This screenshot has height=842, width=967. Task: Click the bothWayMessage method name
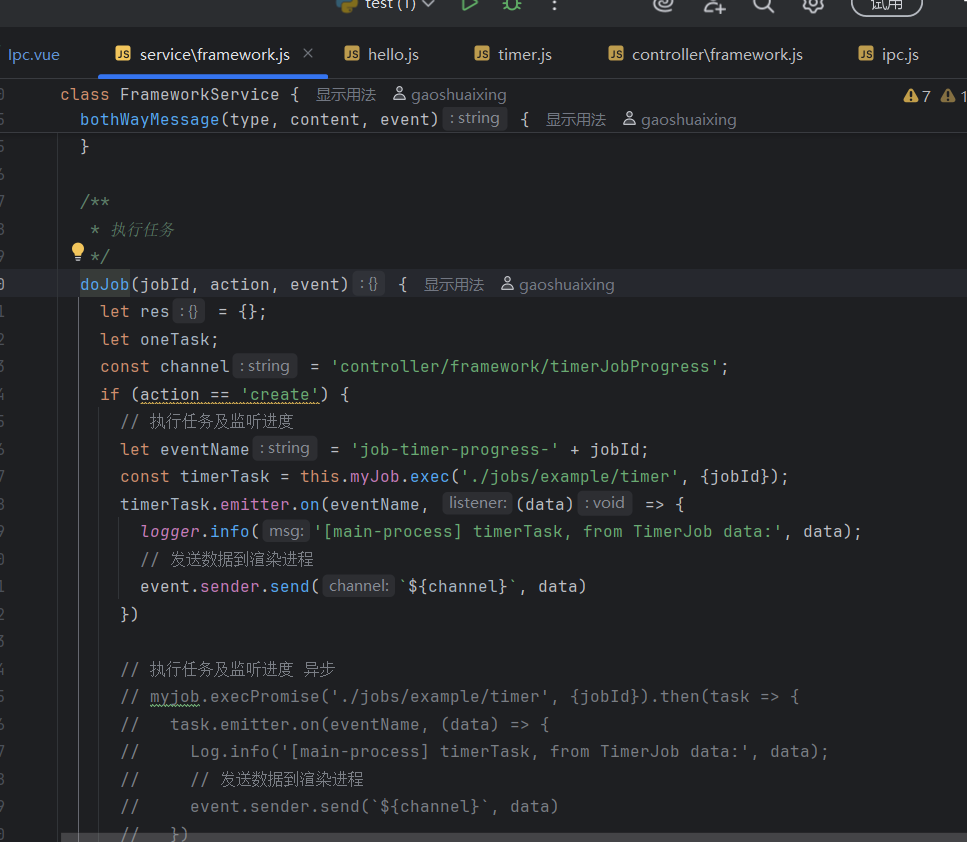click(150, 120)
